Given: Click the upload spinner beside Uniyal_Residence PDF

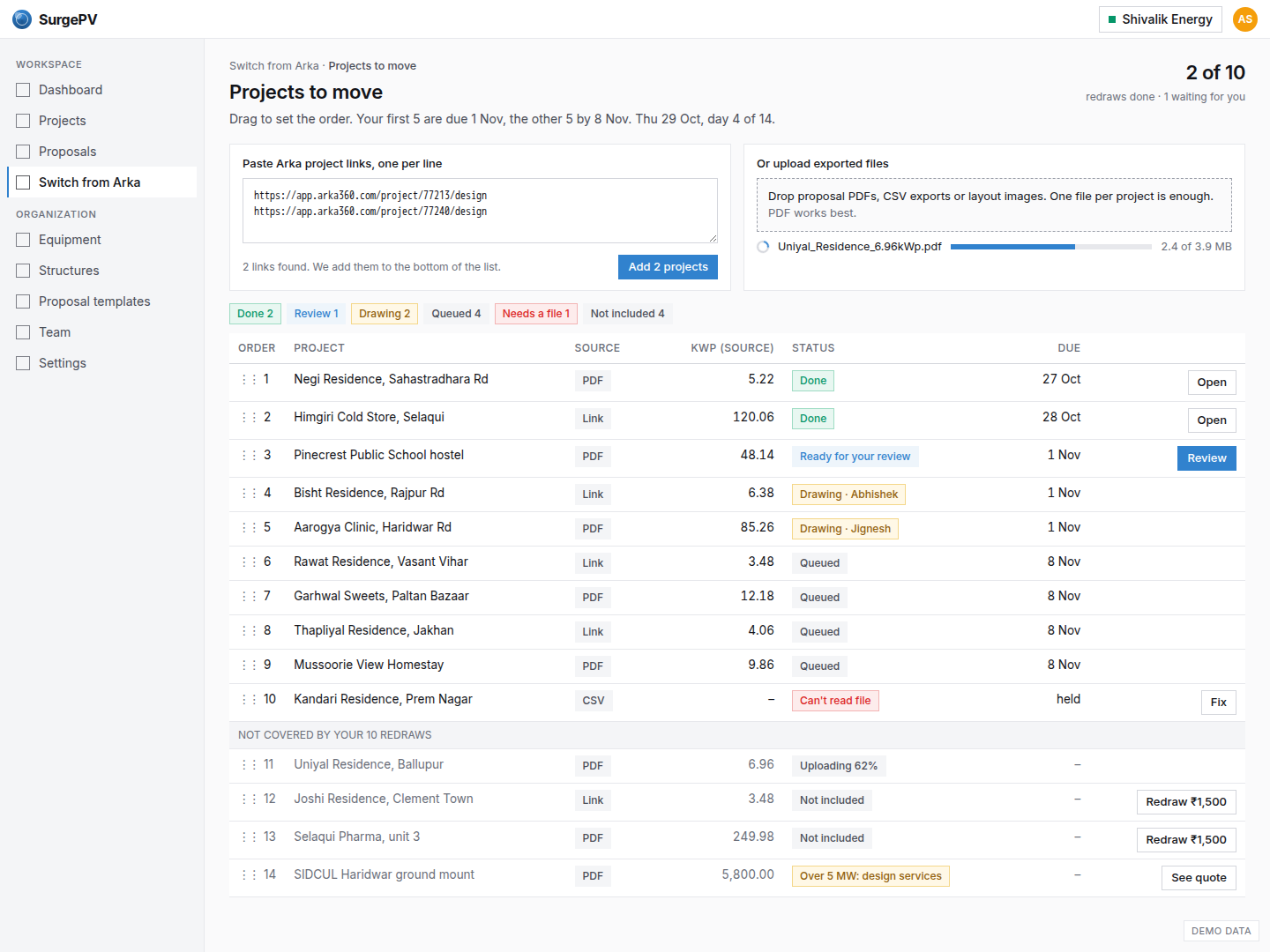Looking at the screenshot, I should (763, 247).
